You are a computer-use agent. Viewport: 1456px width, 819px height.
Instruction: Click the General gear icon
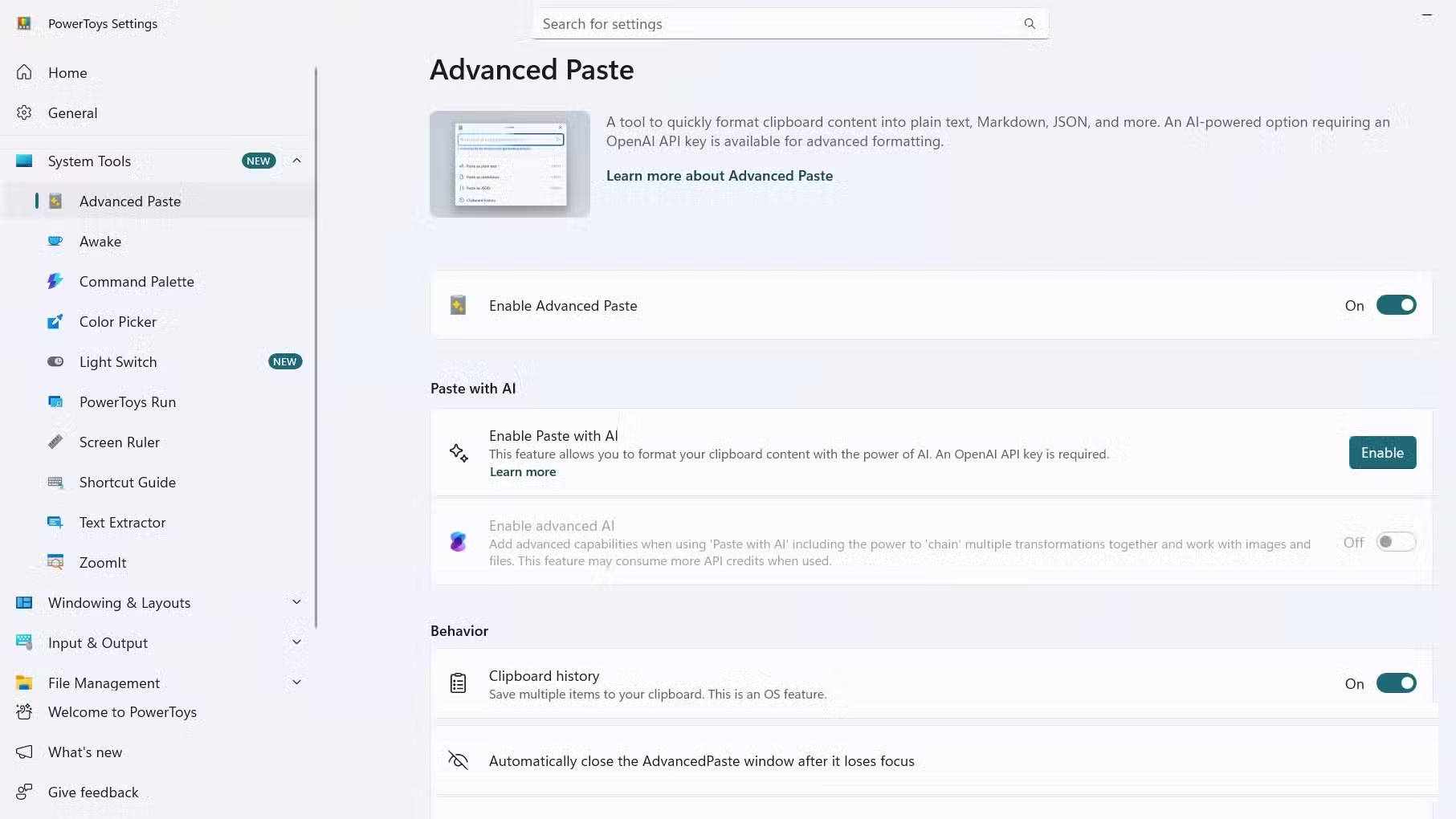tap(25, 112)
